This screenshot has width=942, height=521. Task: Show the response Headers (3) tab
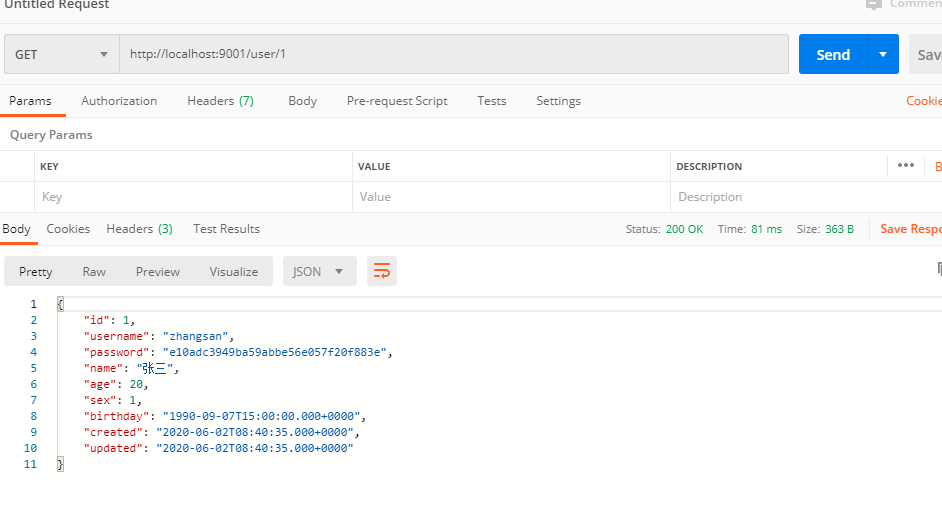[x=139, y=229]
